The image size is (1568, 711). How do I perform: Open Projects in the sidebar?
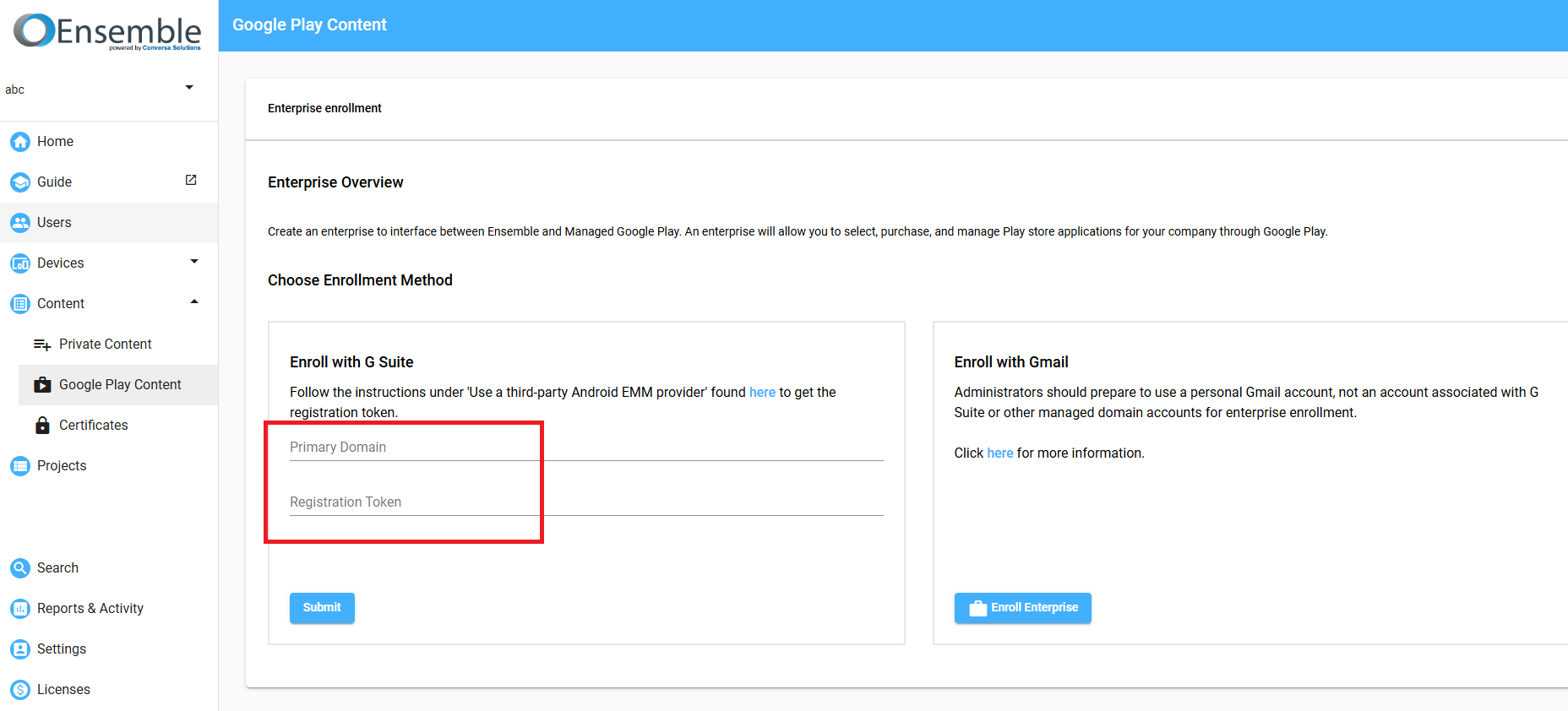tap(109, 466)
